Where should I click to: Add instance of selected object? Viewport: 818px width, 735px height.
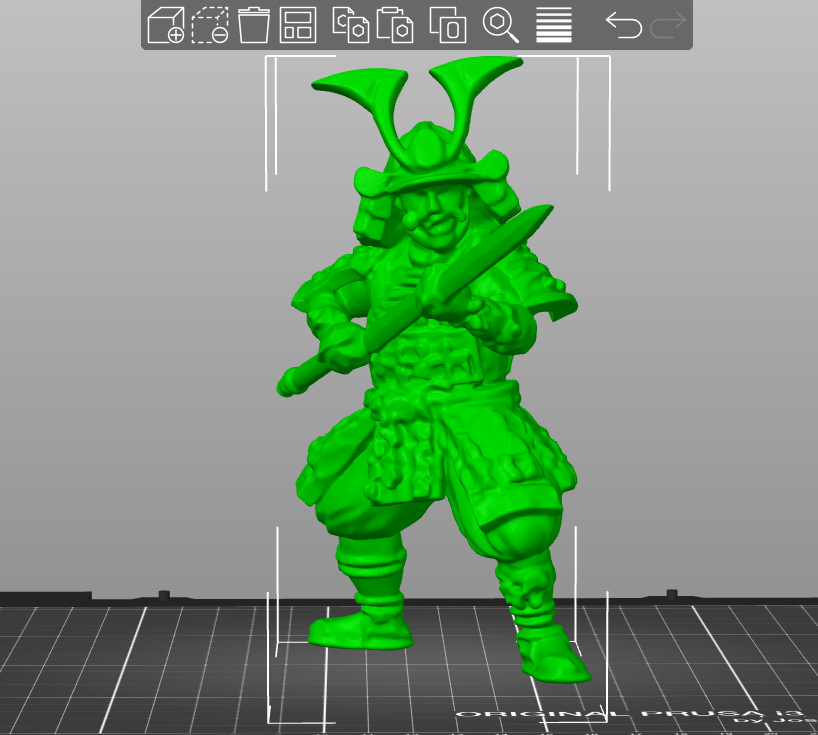(x=448, y=25)
